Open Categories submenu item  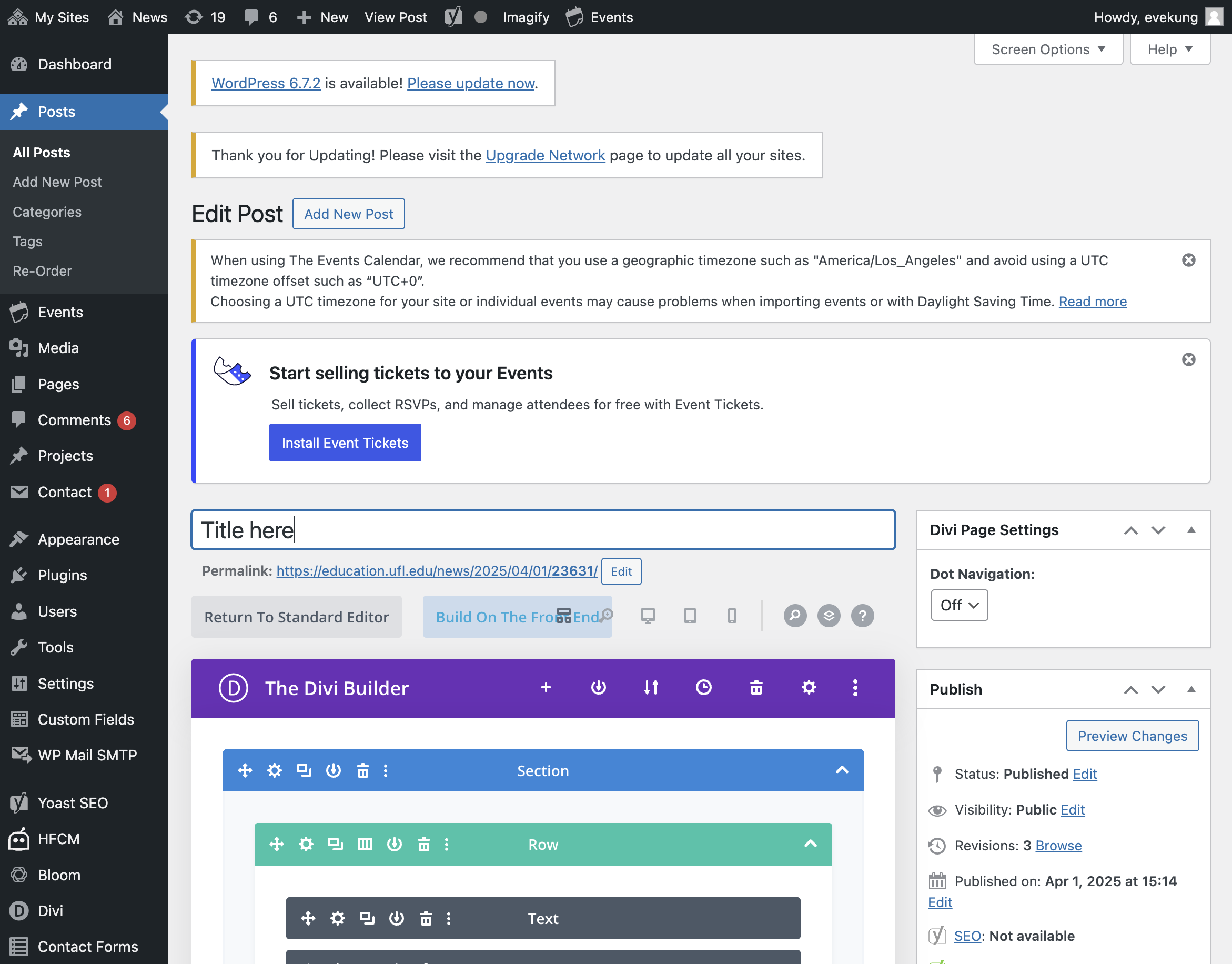(x=47, y=212)
